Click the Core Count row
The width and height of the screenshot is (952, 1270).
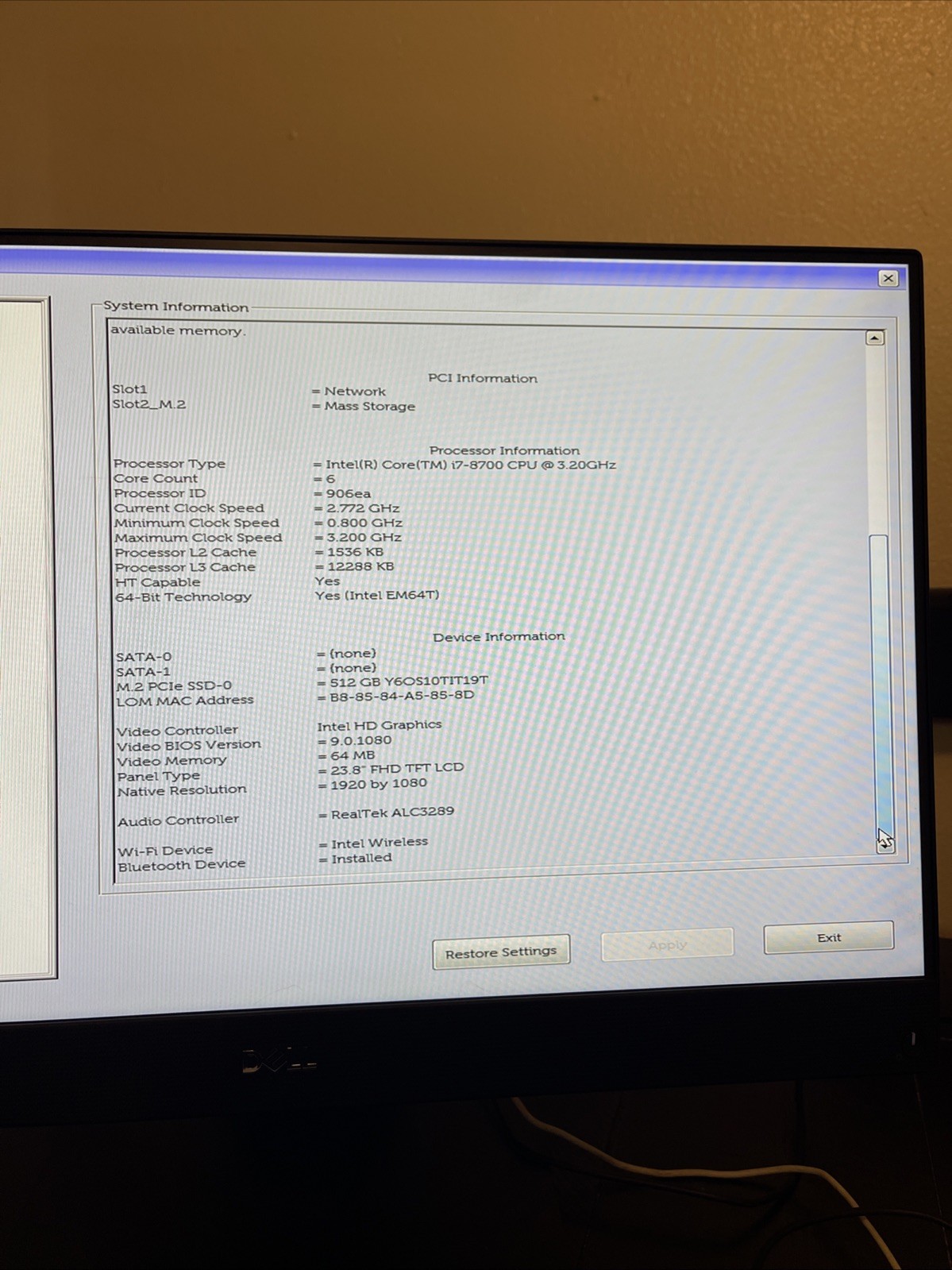pos(225,478)
